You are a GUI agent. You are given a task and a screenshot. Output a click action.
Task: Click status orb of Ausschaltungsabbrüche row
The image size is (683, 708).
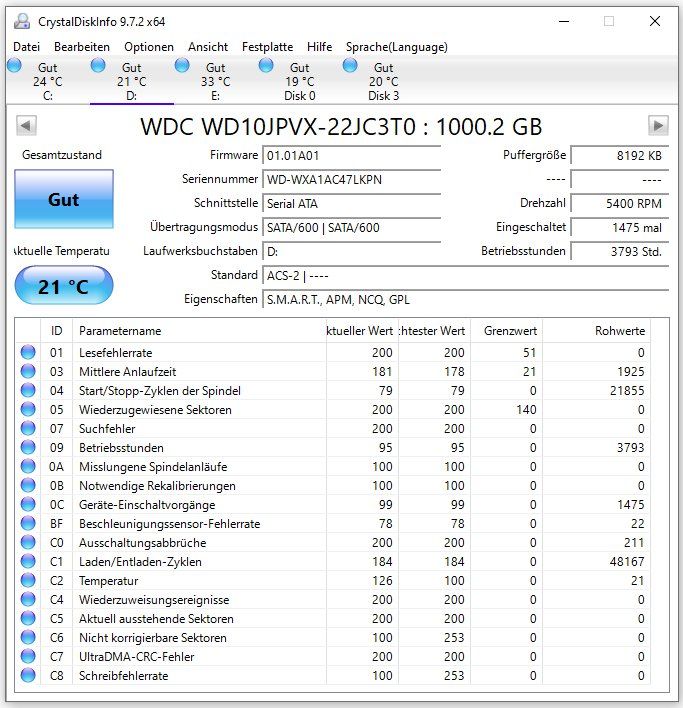(x=28, y=542)
